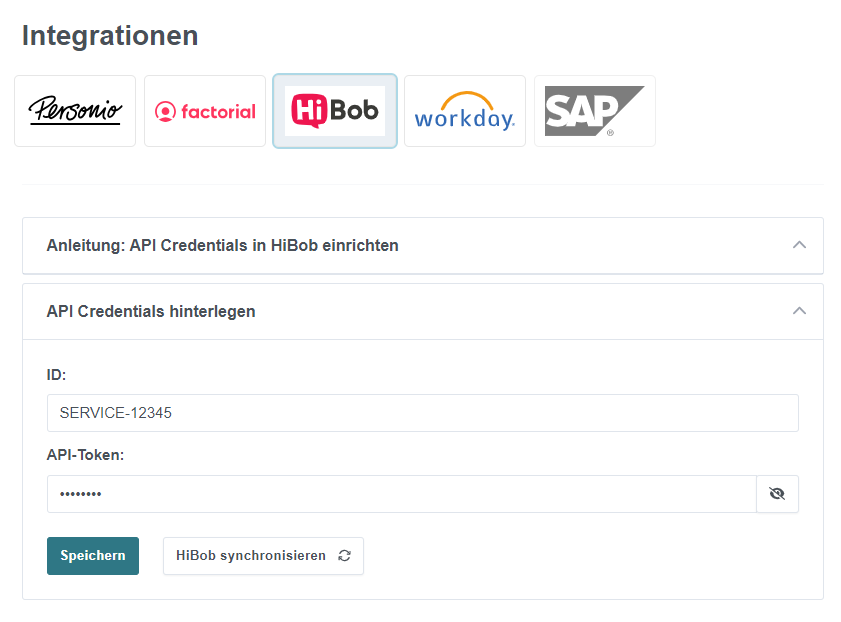The width and height of the screenshot is (841, 622).
Task: Collapse API Credentials hinterlegen via its chevron
Action: coord(799,311)
